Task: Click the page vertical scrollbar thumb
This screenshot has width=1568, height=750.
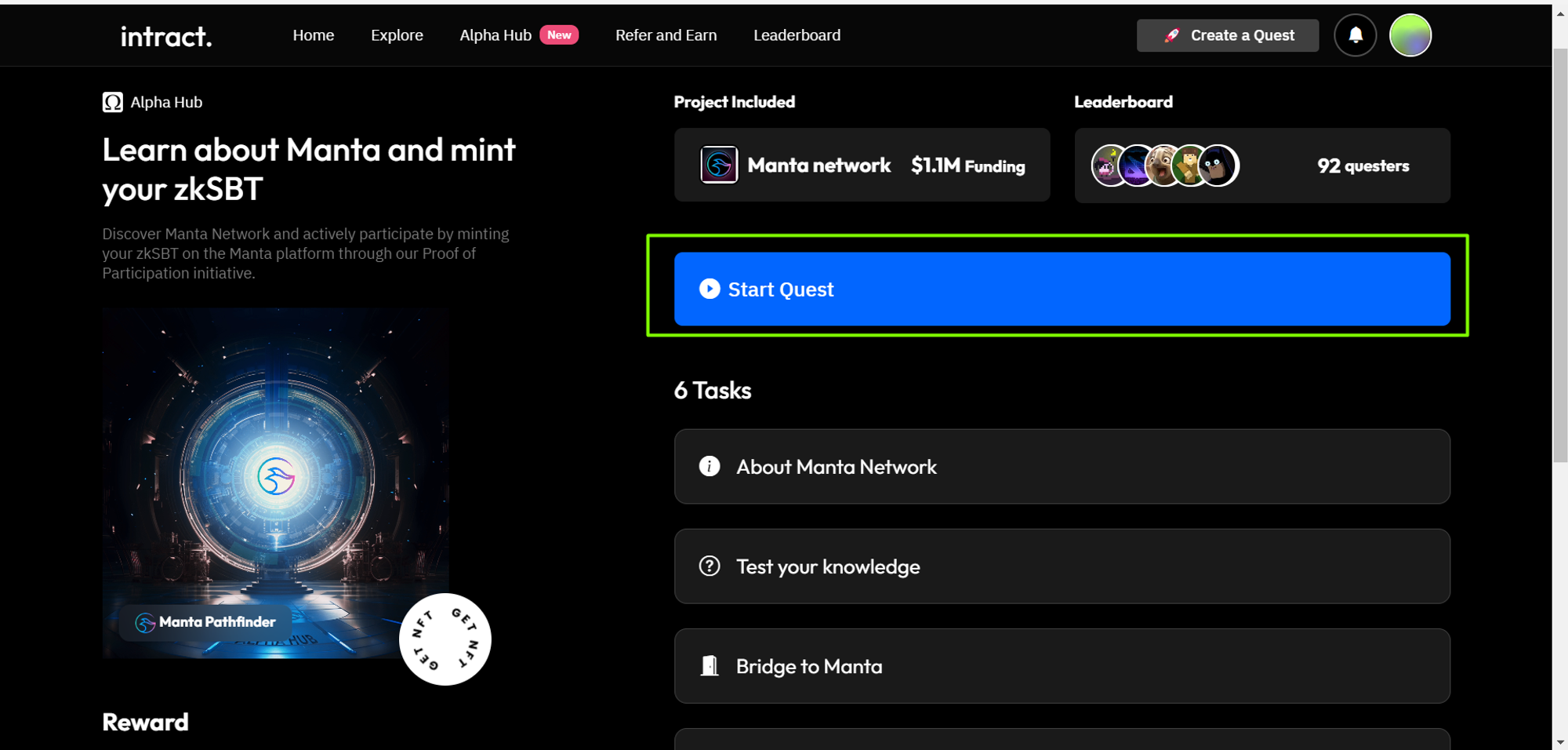Action: pyautogui.click(x=1559, y=255)
